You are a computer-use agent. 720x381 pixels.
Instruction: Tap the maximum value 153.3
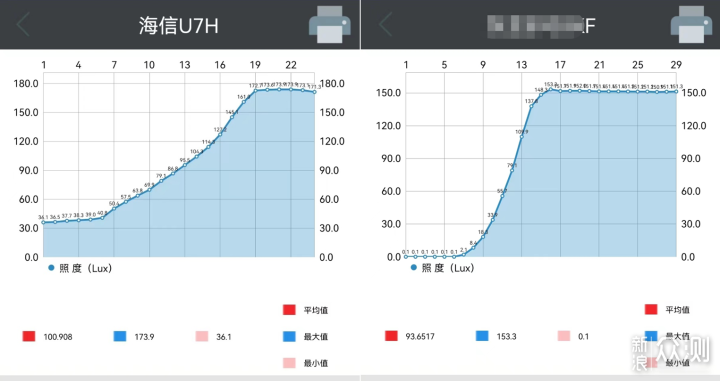pos(506,336)
